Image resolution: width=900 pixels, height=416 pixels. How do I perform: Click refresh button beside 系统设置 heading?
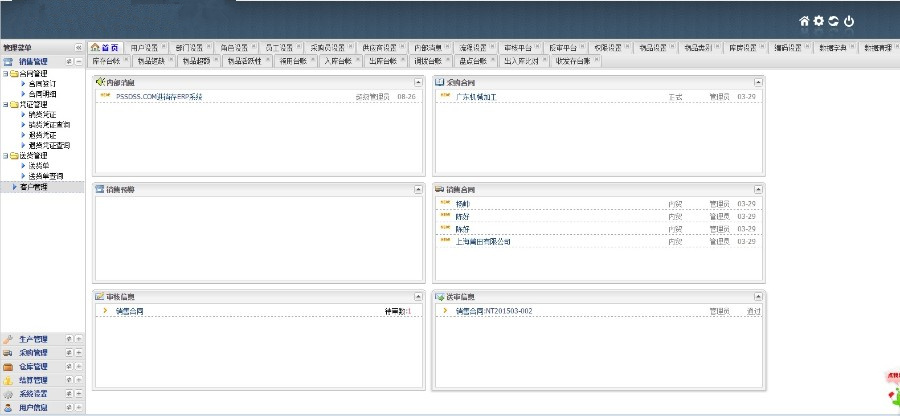pos(69,394)
